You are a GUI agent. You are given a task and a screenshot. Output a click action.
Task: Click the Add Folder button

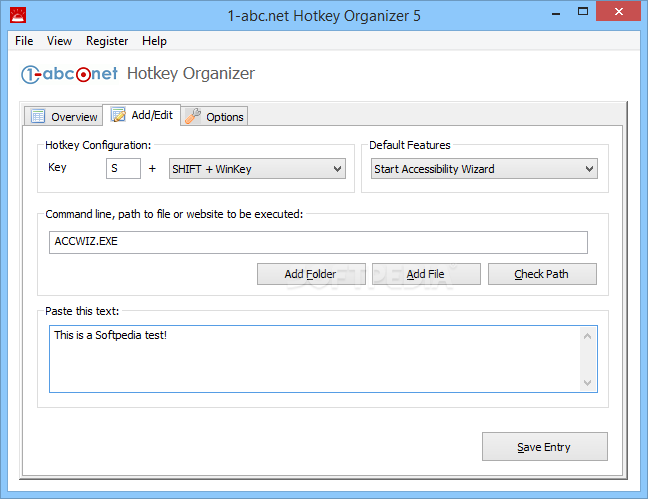click(x=311, y=274)
